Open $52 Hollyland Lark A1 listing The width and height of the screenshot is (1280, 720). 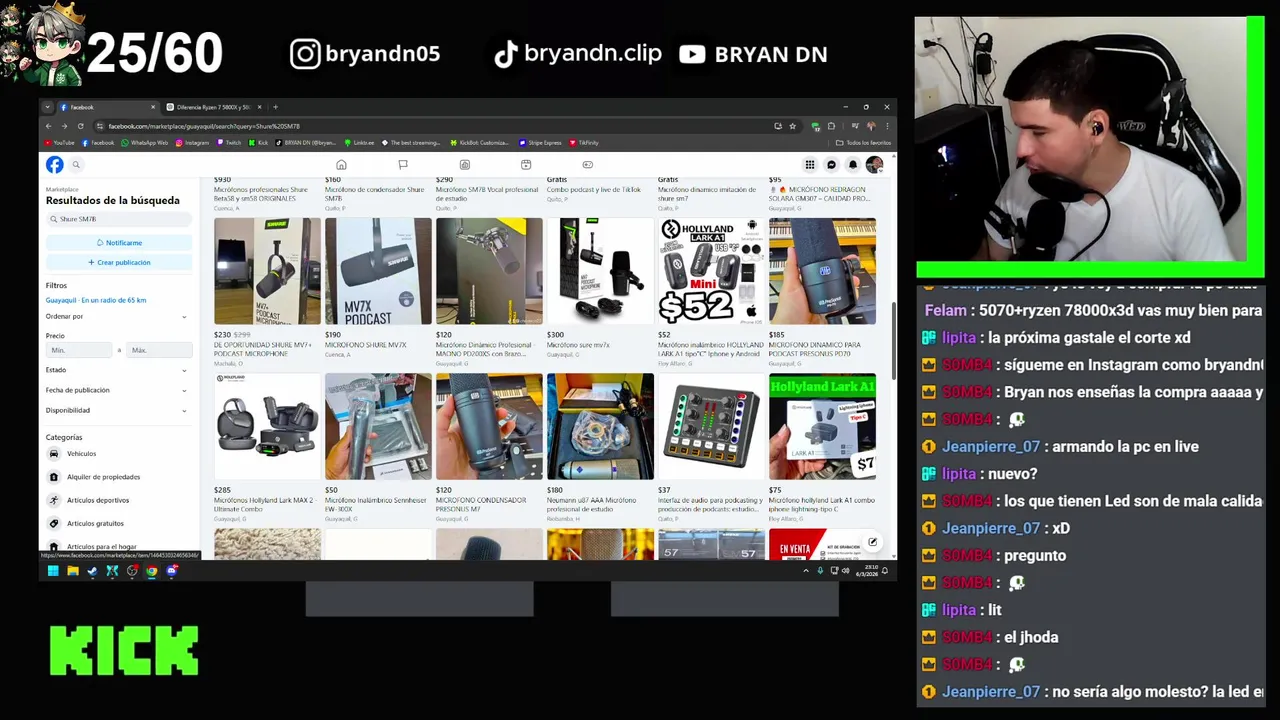point(711,271)
